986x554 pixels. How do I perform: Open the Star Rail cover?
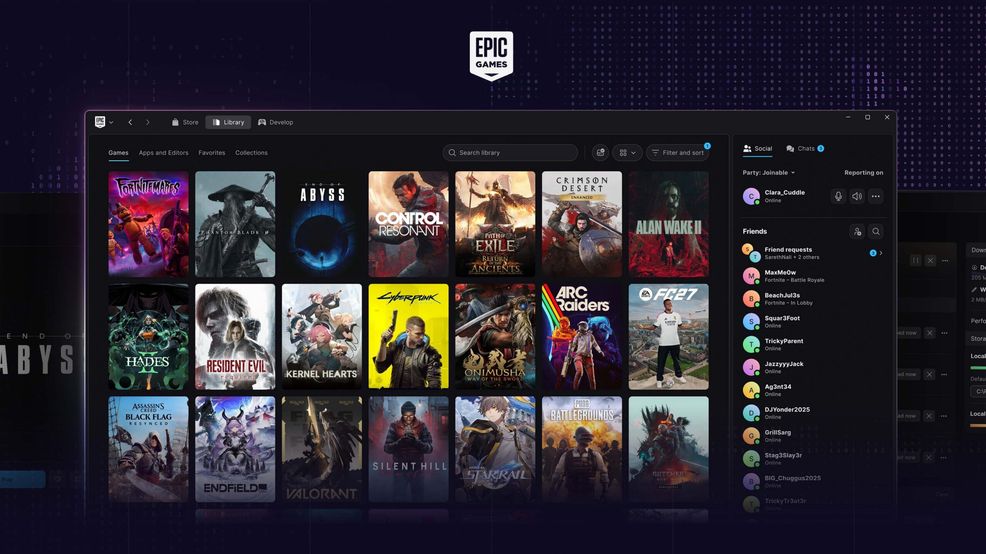[496, 449]
